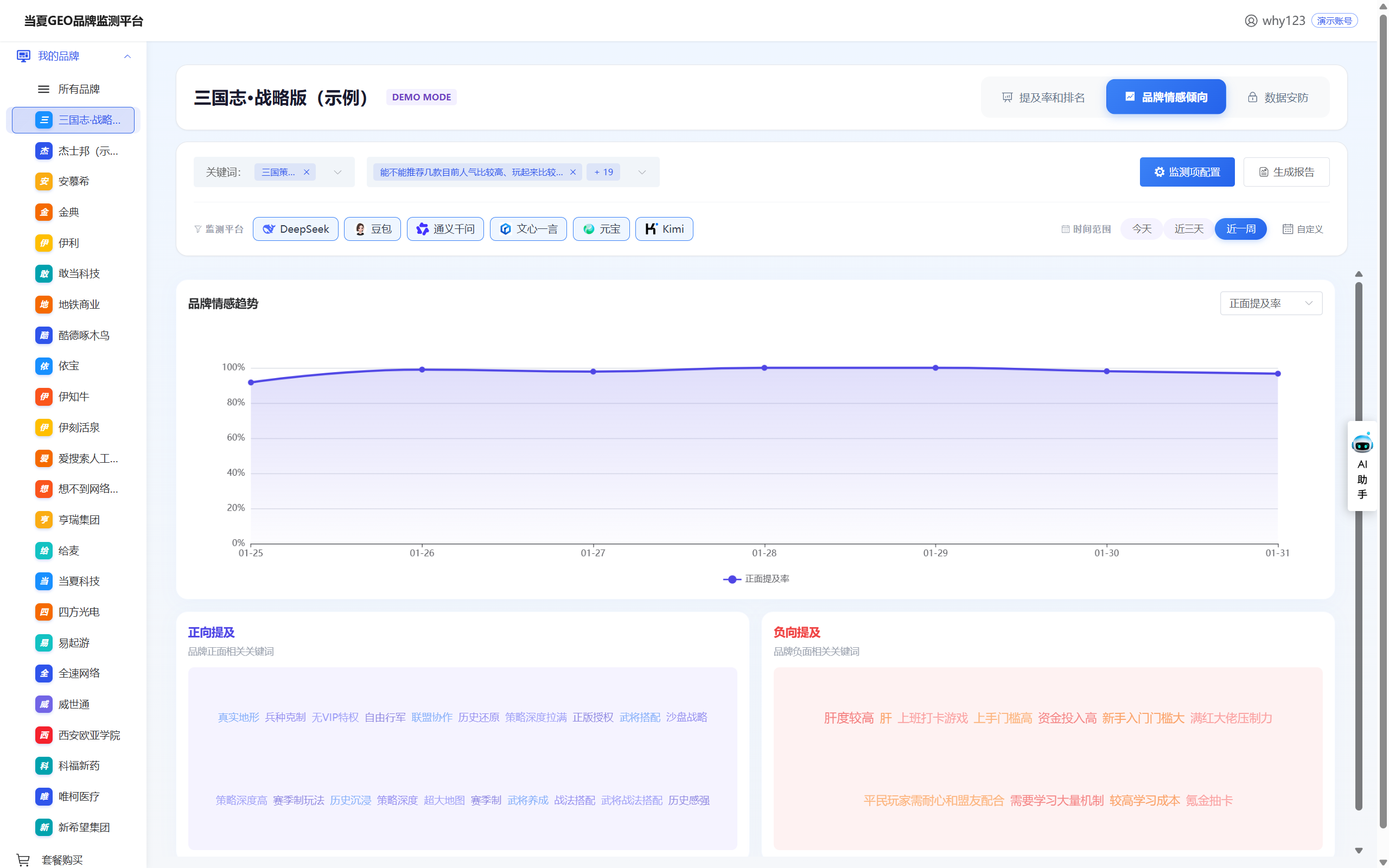Click the 生成报告 button

1286,172
